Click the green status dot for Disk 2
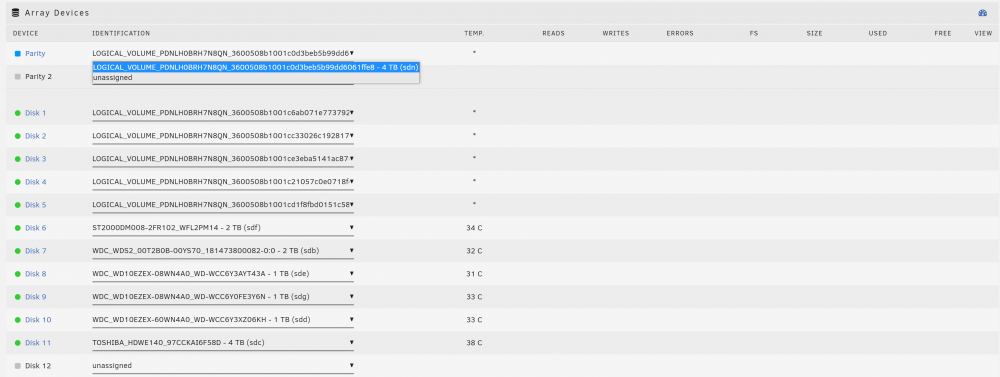Viewport: 1000px width, 377px height. 18,136
